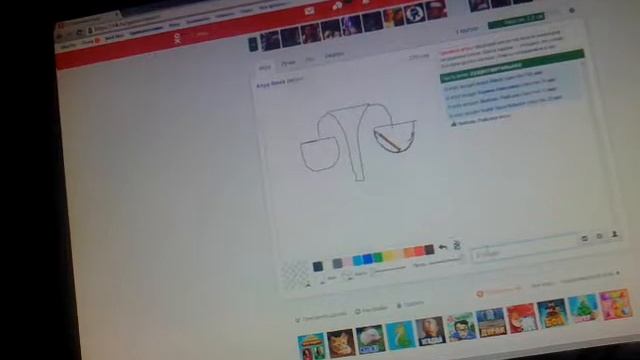The width and height of the screenshot is (640, 360).
Task: Select the green color swatch
Action: click(x=378, y=257)
